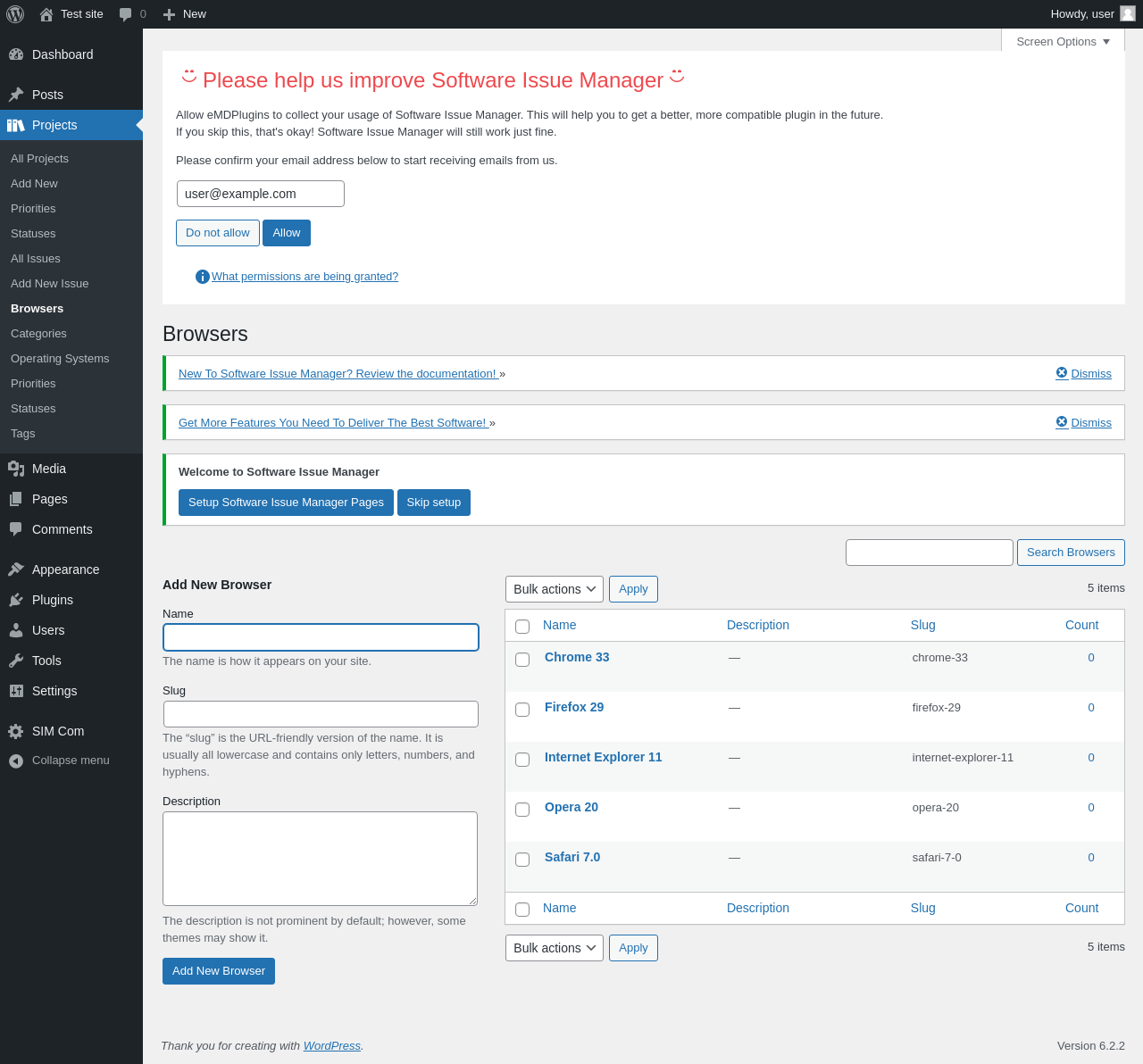This screenshot has height=1064, width=1143.
Task: Open Add New Issue submenu item
Action: coord(50,283)
